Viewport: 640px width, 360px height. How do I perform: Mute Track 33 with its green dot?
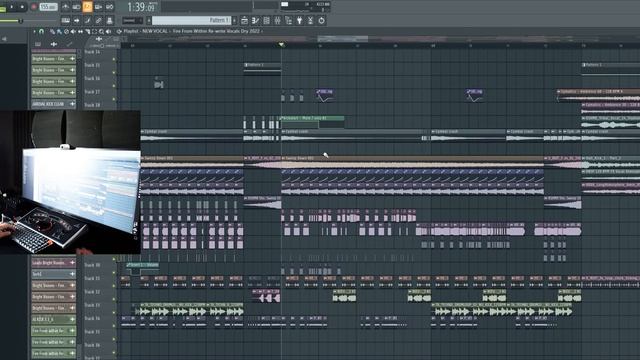point(114,312)
